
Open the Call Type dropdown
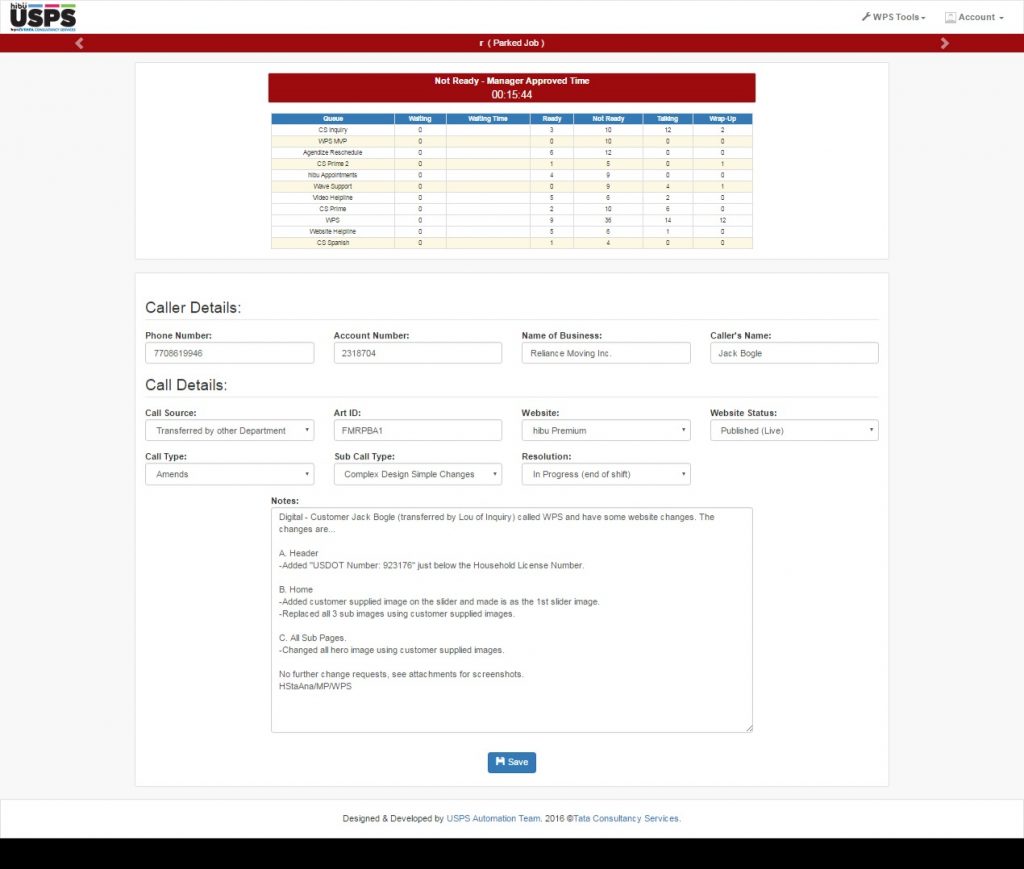pyautogui.click(x=229, y=474)
